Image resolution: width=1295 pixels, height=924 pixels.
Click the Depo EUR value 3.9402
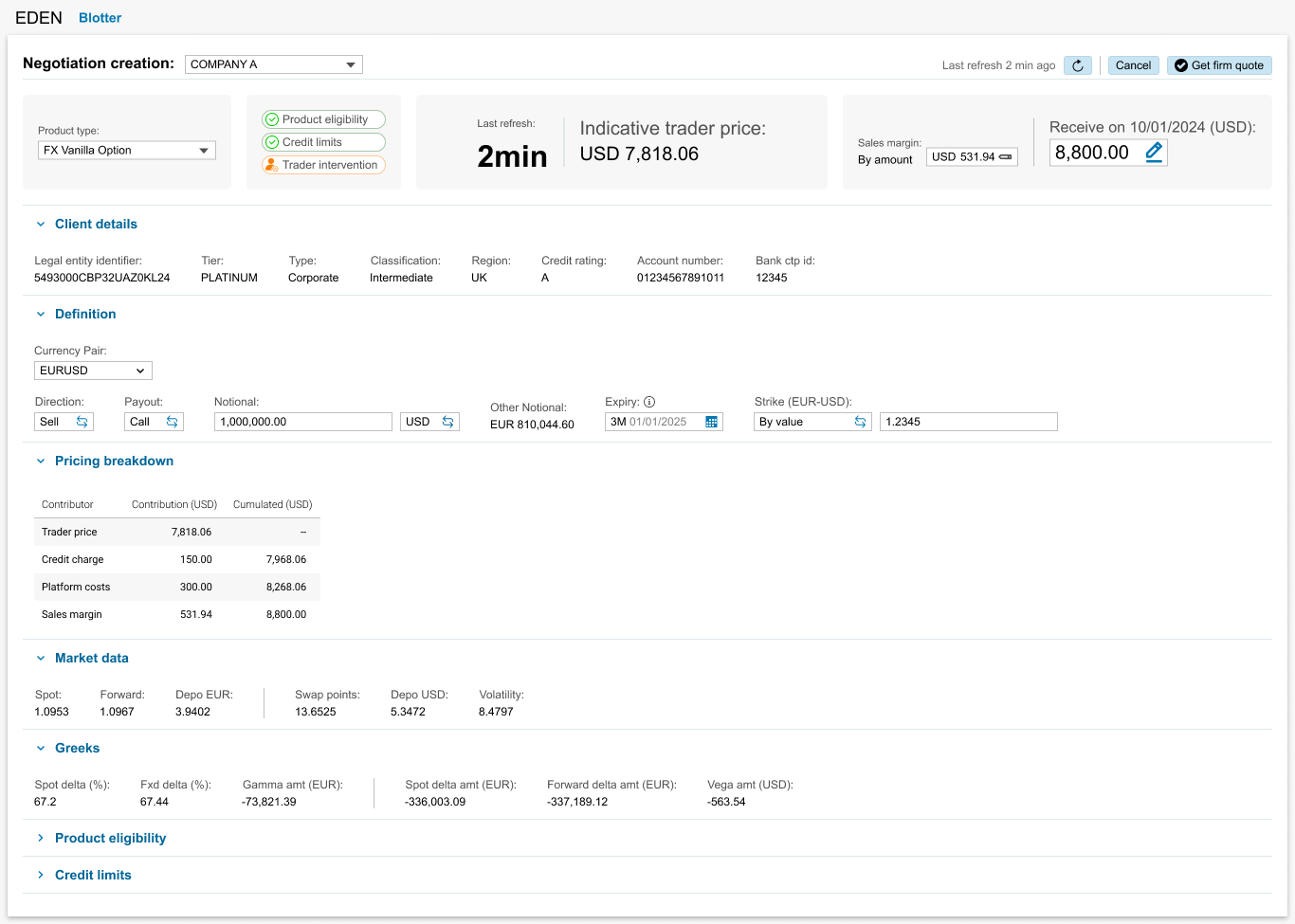(x=192, y=712)
